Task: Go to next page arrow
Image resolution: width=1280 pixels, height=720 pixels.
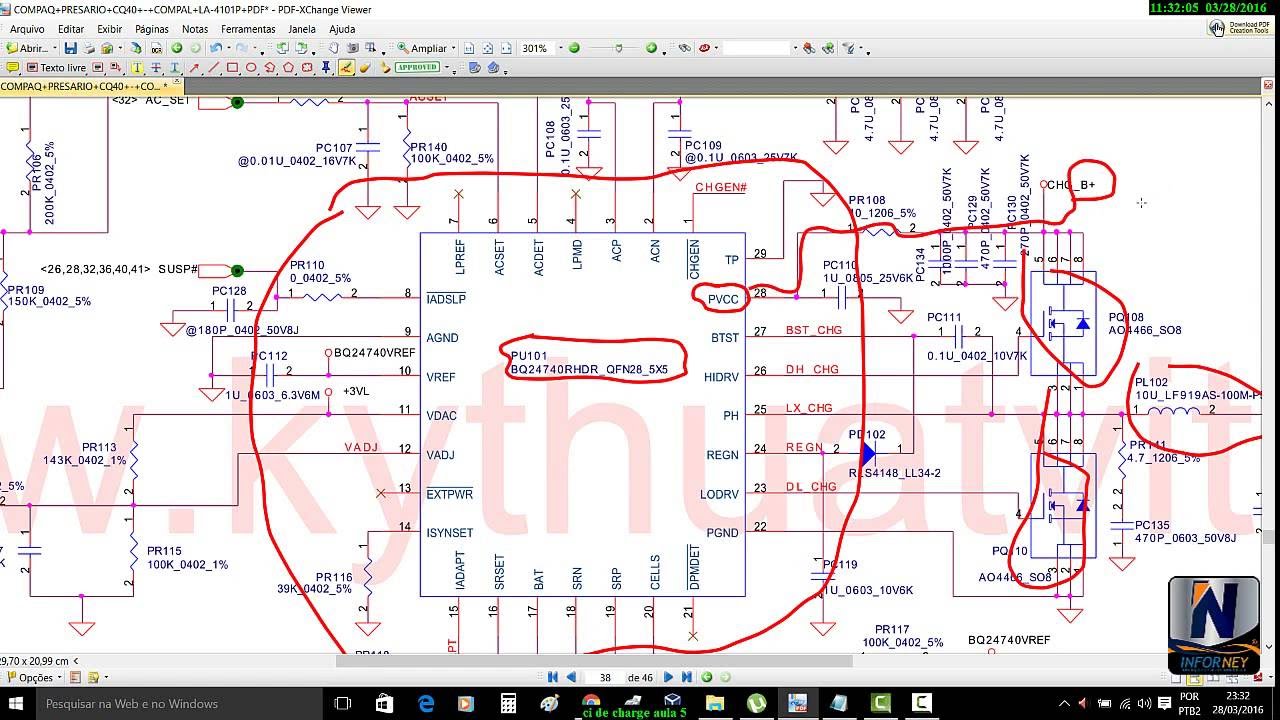Action: [x=668, y=677]
